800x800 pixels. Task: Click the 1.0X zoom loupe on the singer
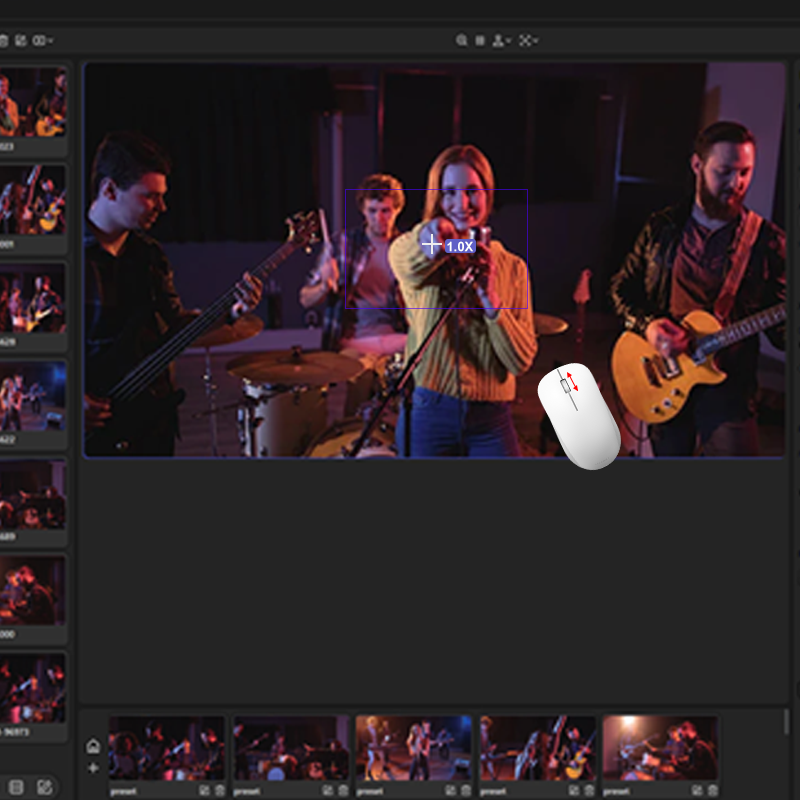447,245
